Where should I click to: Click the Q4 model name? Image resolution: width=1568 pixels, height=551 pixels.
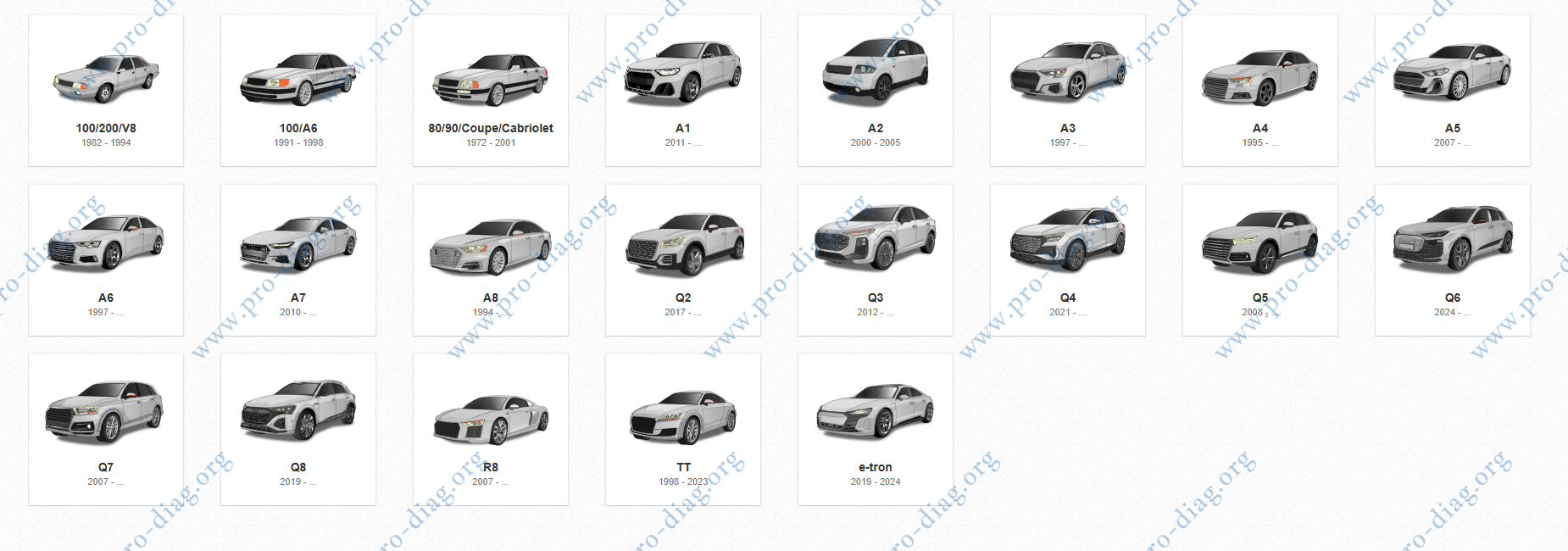click(x=1068, y=298)
